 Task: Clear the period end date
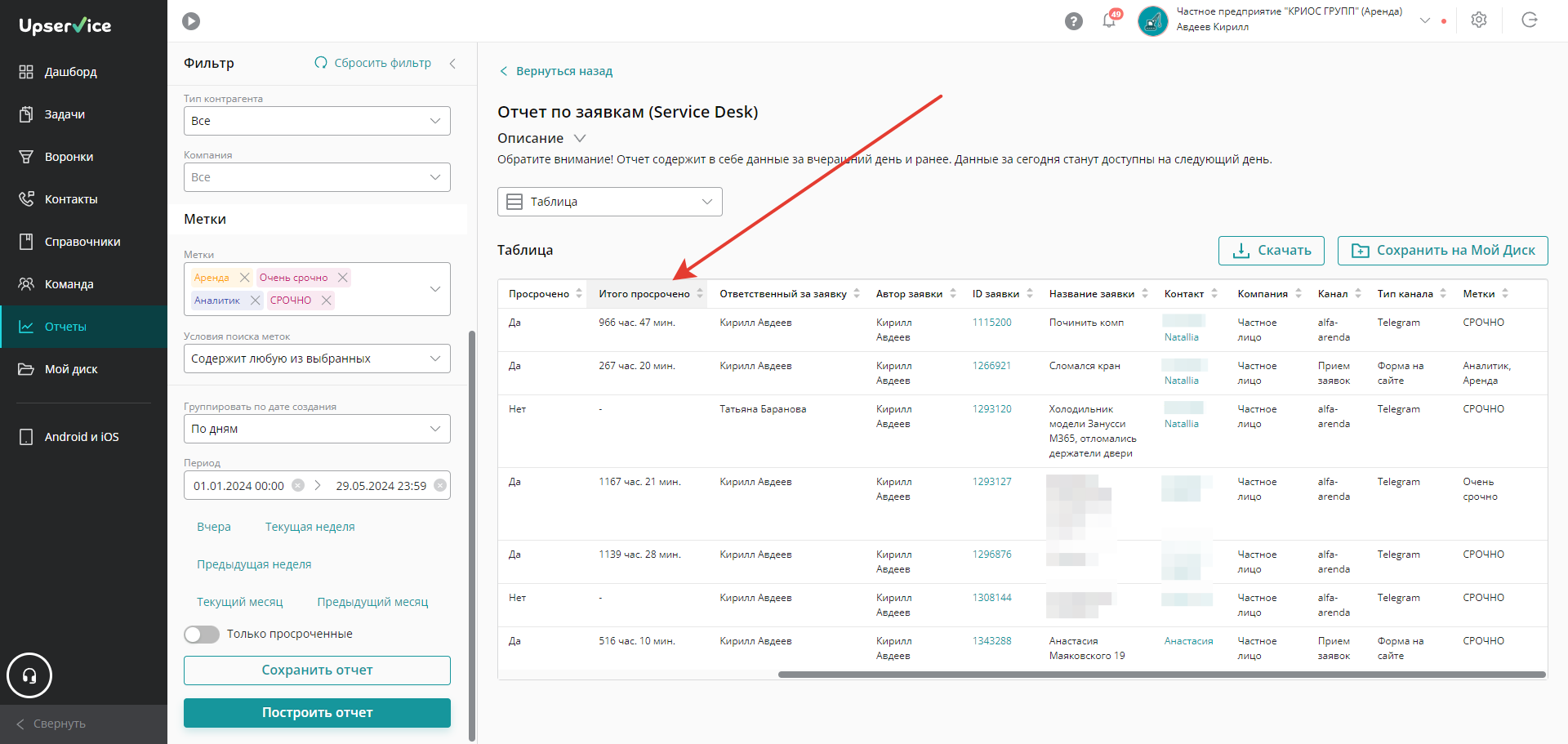(440, 485)
